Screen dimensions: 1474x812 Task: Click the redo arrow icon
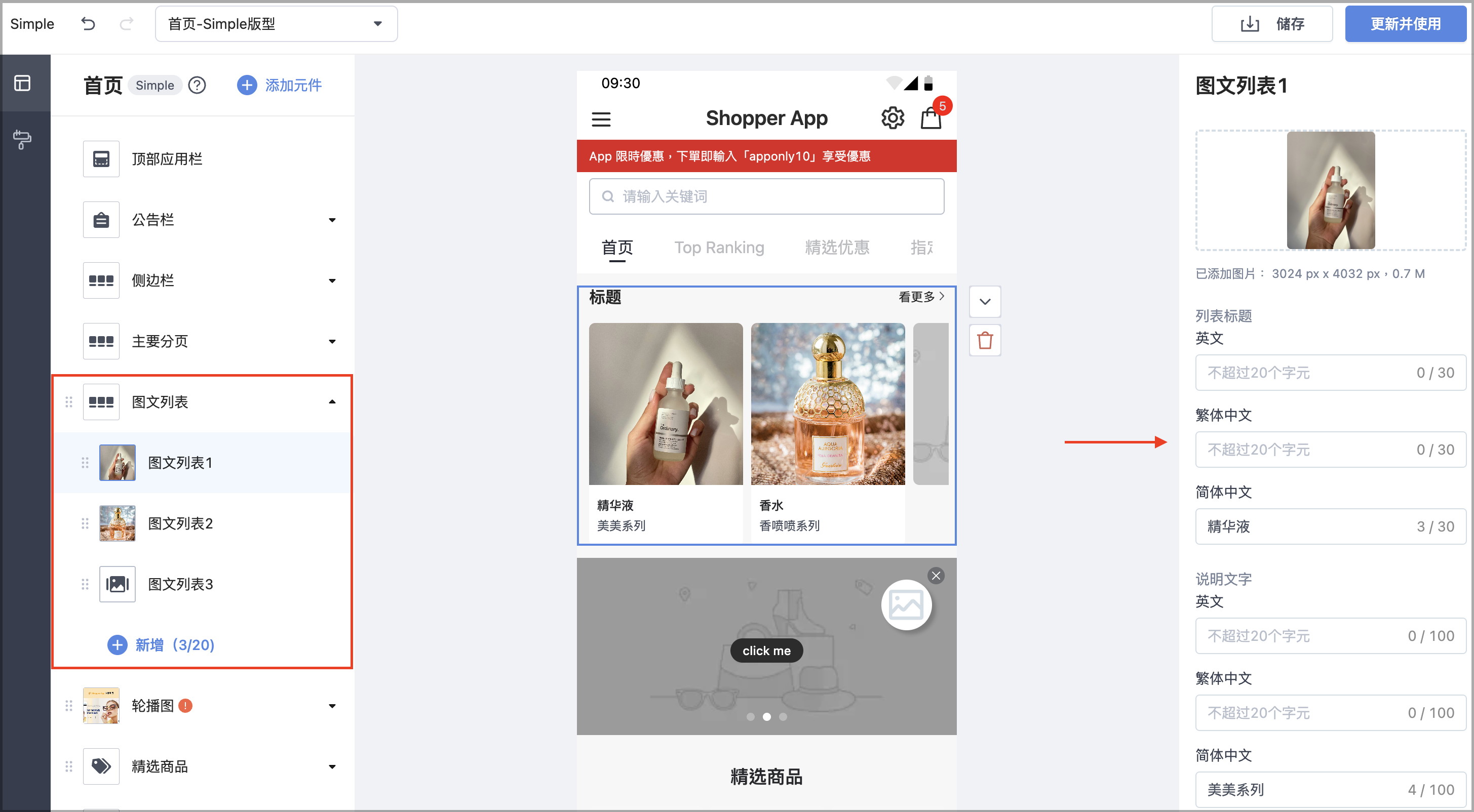click(x=126, y=23)
